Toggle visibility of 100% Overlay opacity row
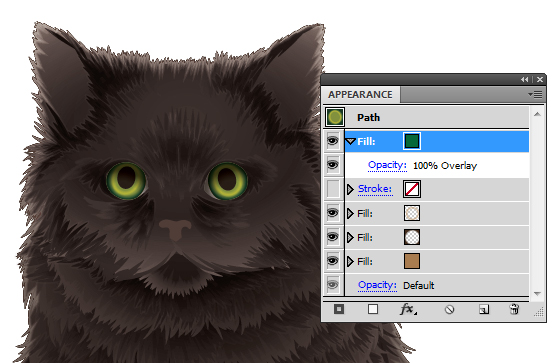558x363 pixels. click(x=333, y=165)
